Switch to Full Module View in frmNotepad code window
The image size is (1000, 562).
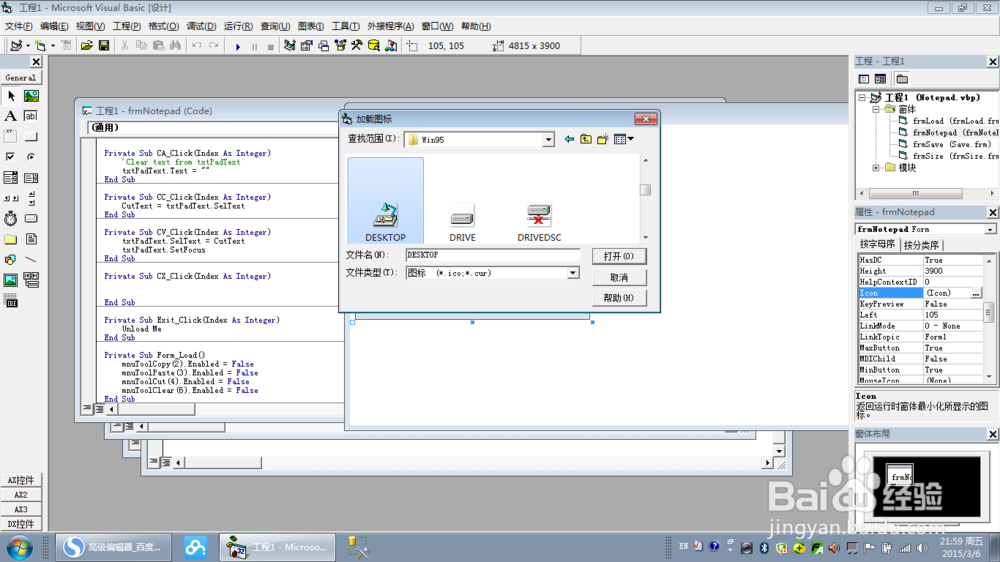[x=99, y=409]
